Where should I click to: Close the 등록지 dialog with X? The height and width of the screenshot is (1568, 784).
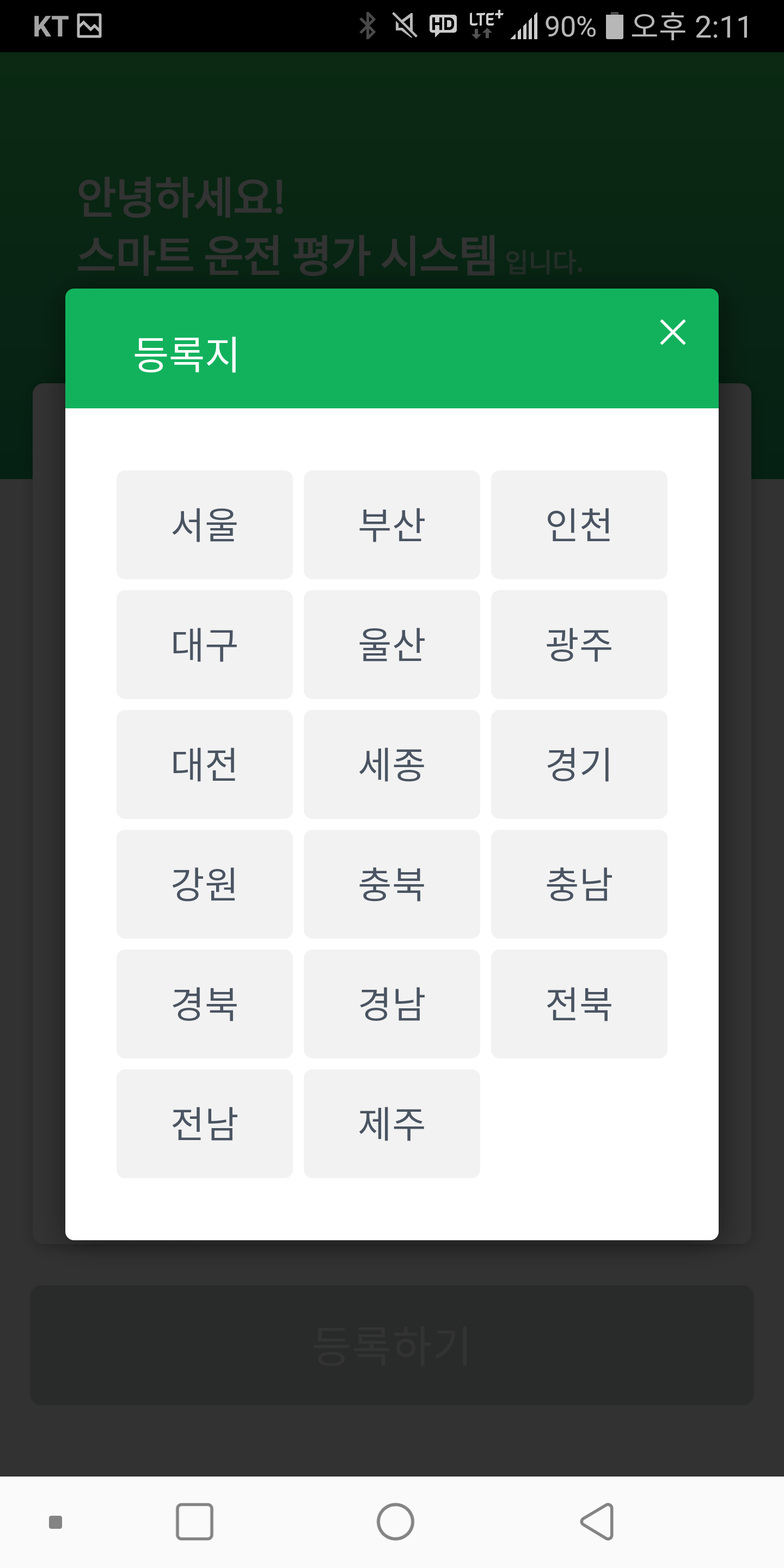[672, 332]
